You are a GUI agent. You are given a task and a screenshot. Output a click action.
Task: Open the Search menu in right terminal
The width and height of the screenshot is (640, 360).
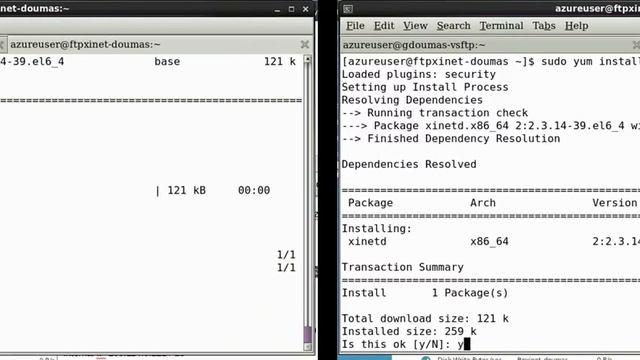coord(453,26)
